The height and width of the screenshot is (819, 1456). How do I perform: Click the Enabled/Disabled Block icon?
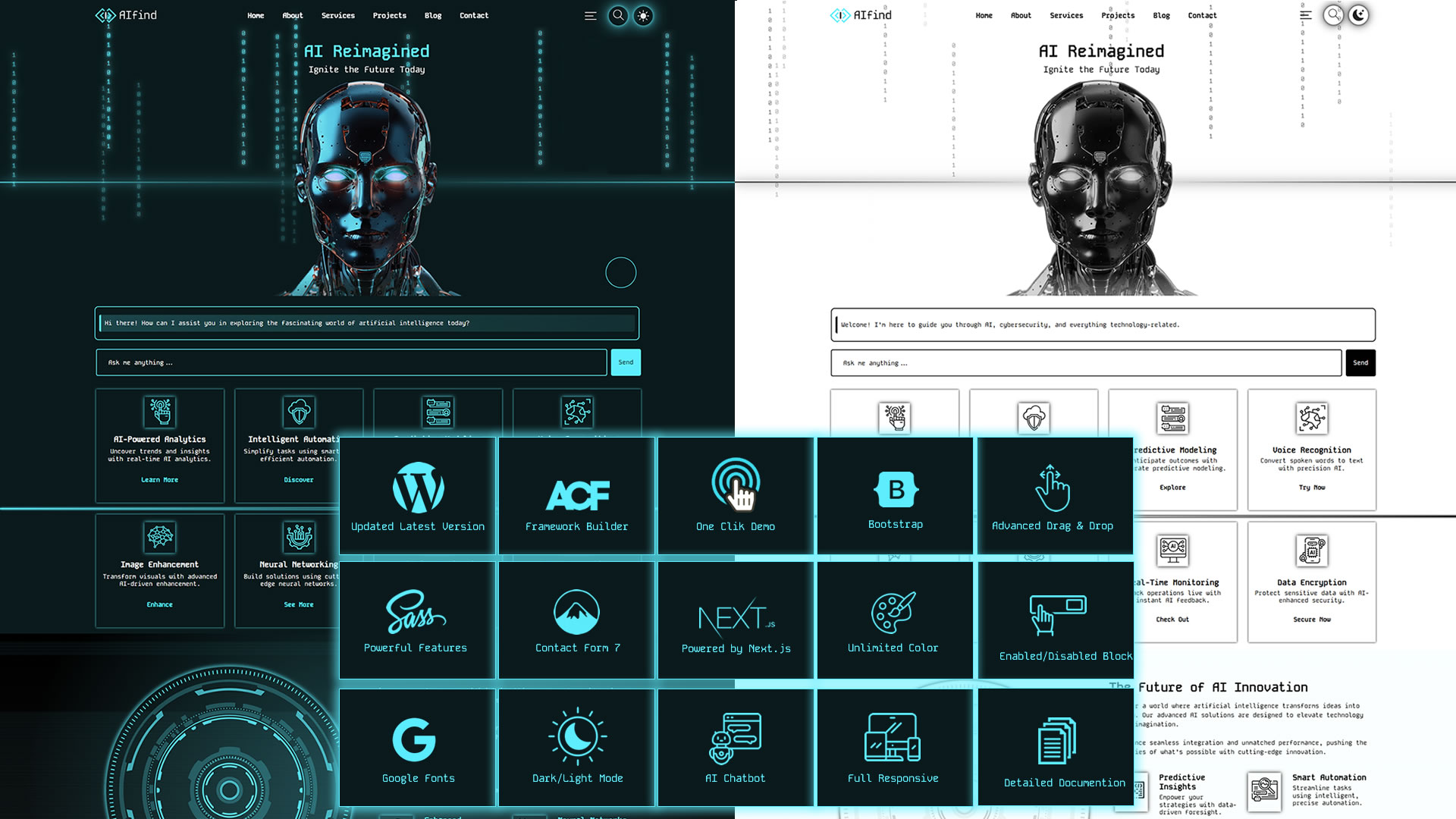[1058, 615]
